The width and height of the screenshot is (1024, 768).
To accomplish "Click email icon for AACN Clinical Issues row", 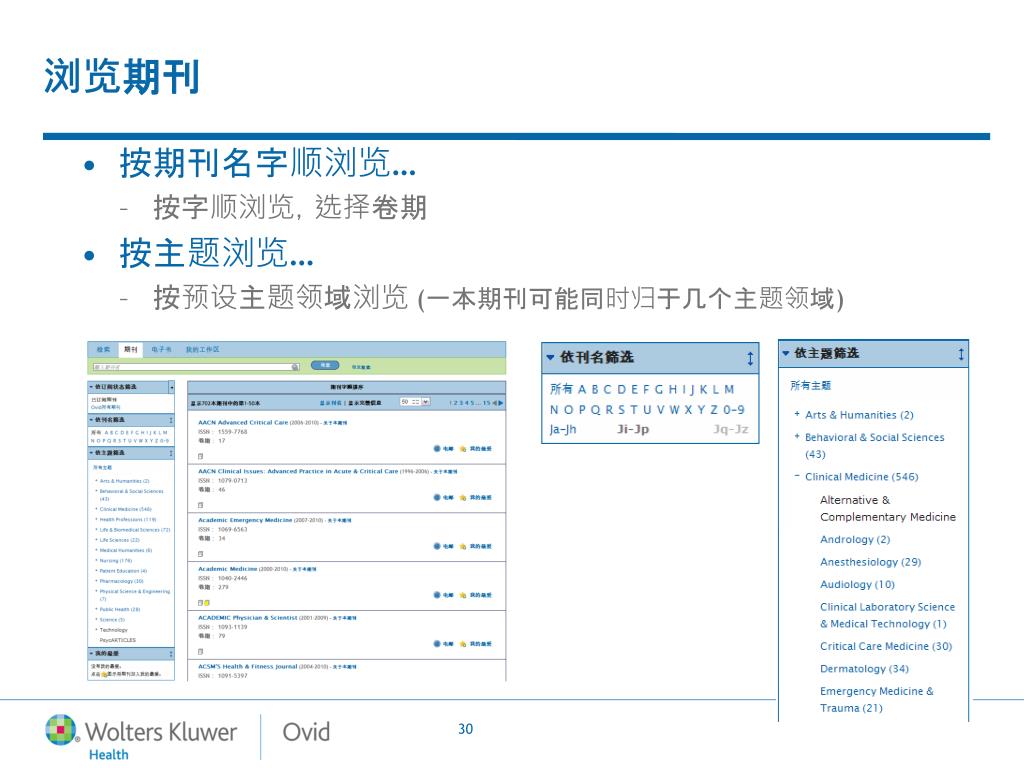I will click(437, 498).
